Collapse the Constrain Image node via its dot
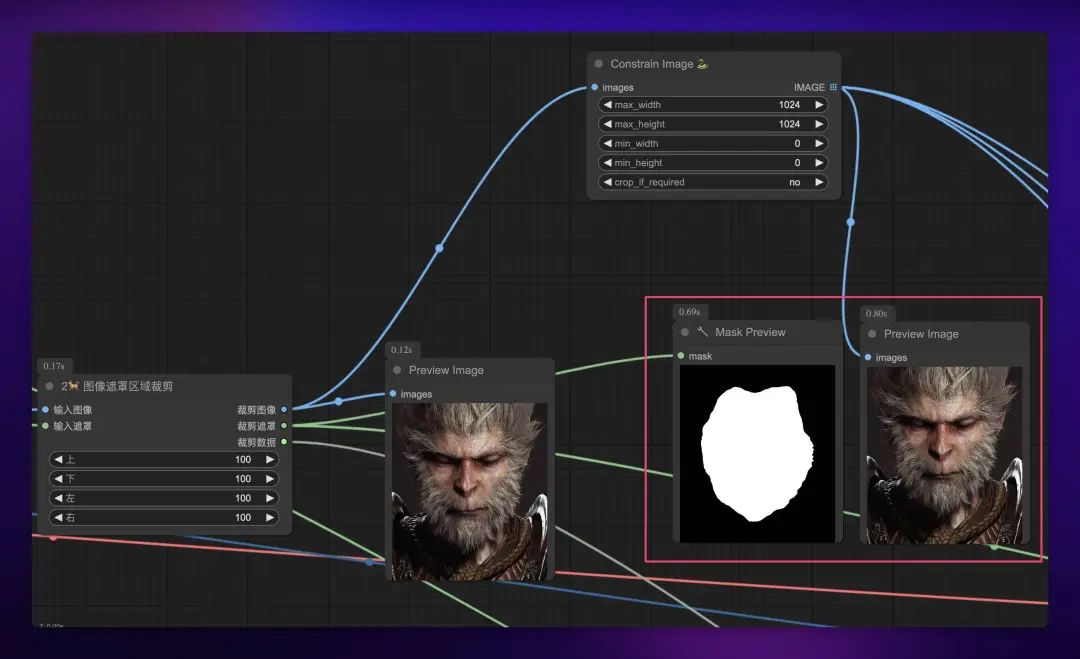1080x659 pixels. [x=599, y=64]
